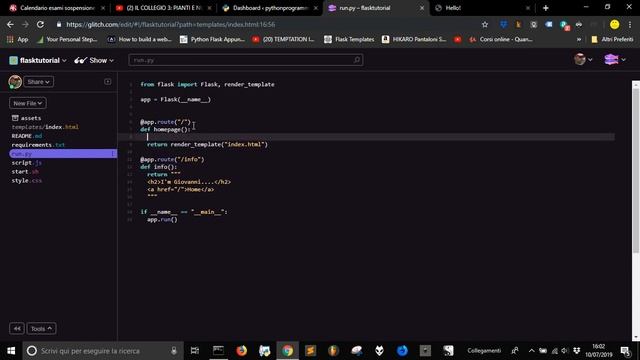Open the New File dropdown
Viewport: 640px width, 360px height.
tap(28, 103)
